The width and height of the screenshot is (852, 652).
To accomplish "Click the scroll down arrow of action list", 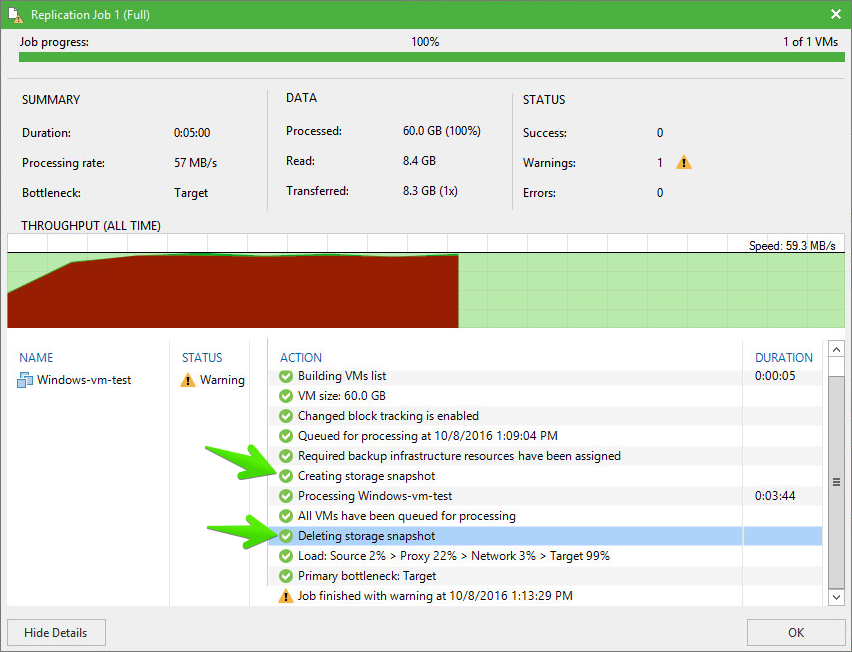I will coord(836,597).
